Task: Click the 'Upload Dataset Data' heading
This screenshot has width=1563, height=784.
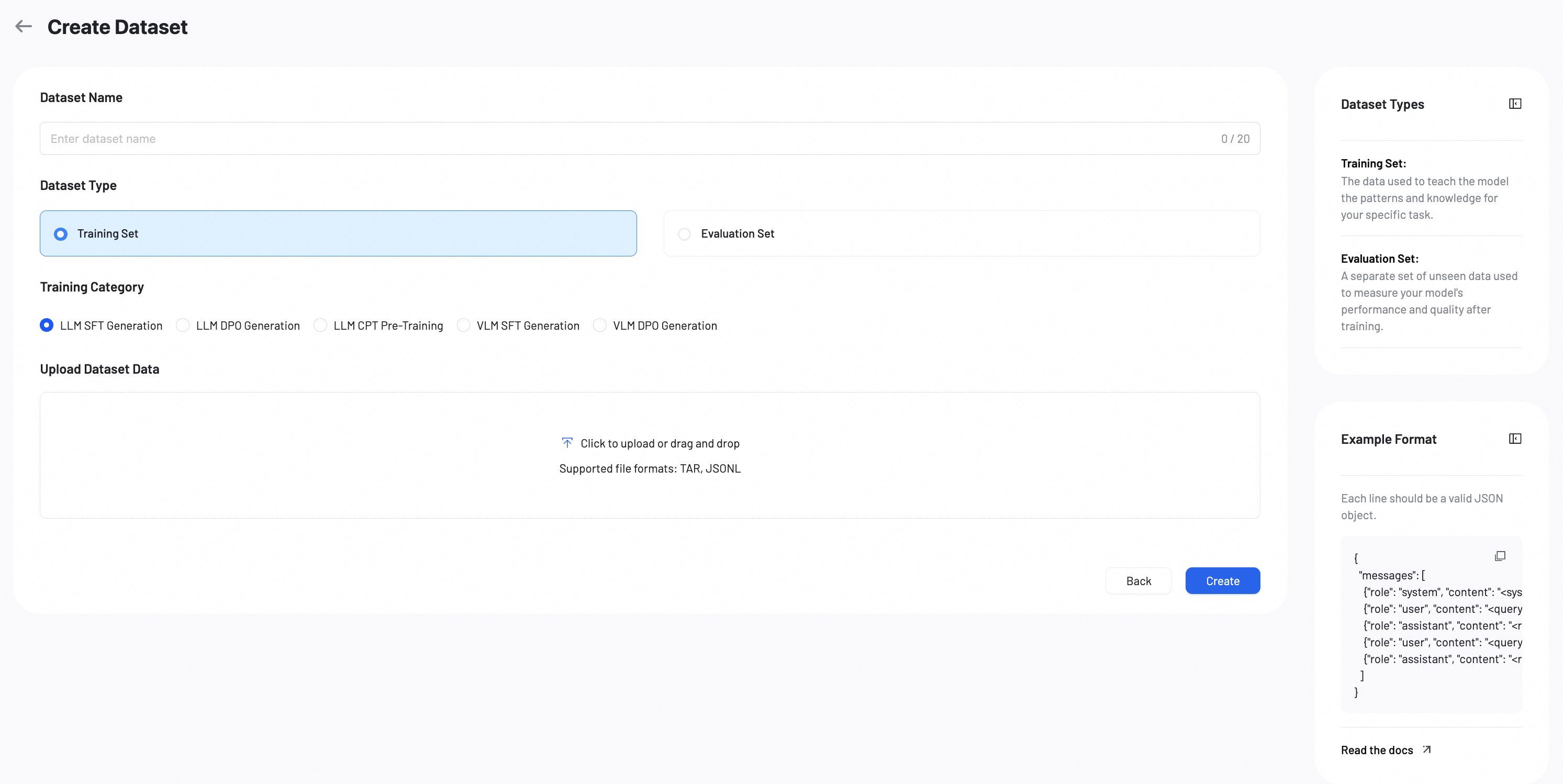Action: click(x=99, y=369)
